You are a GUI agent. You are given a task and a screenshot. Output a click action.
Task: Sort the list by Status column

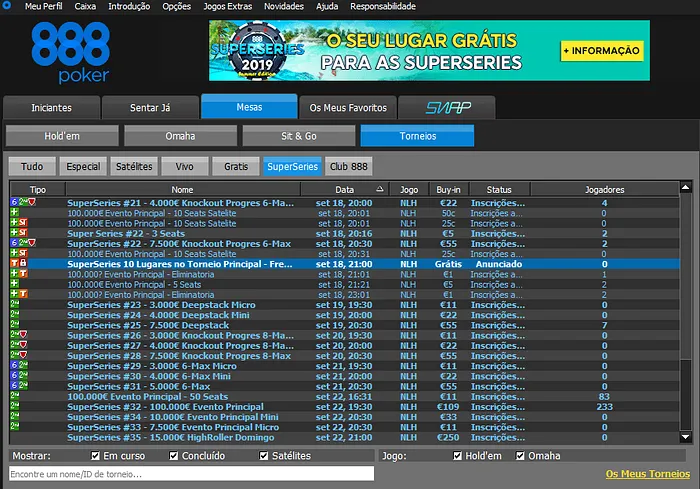point(499,189)
